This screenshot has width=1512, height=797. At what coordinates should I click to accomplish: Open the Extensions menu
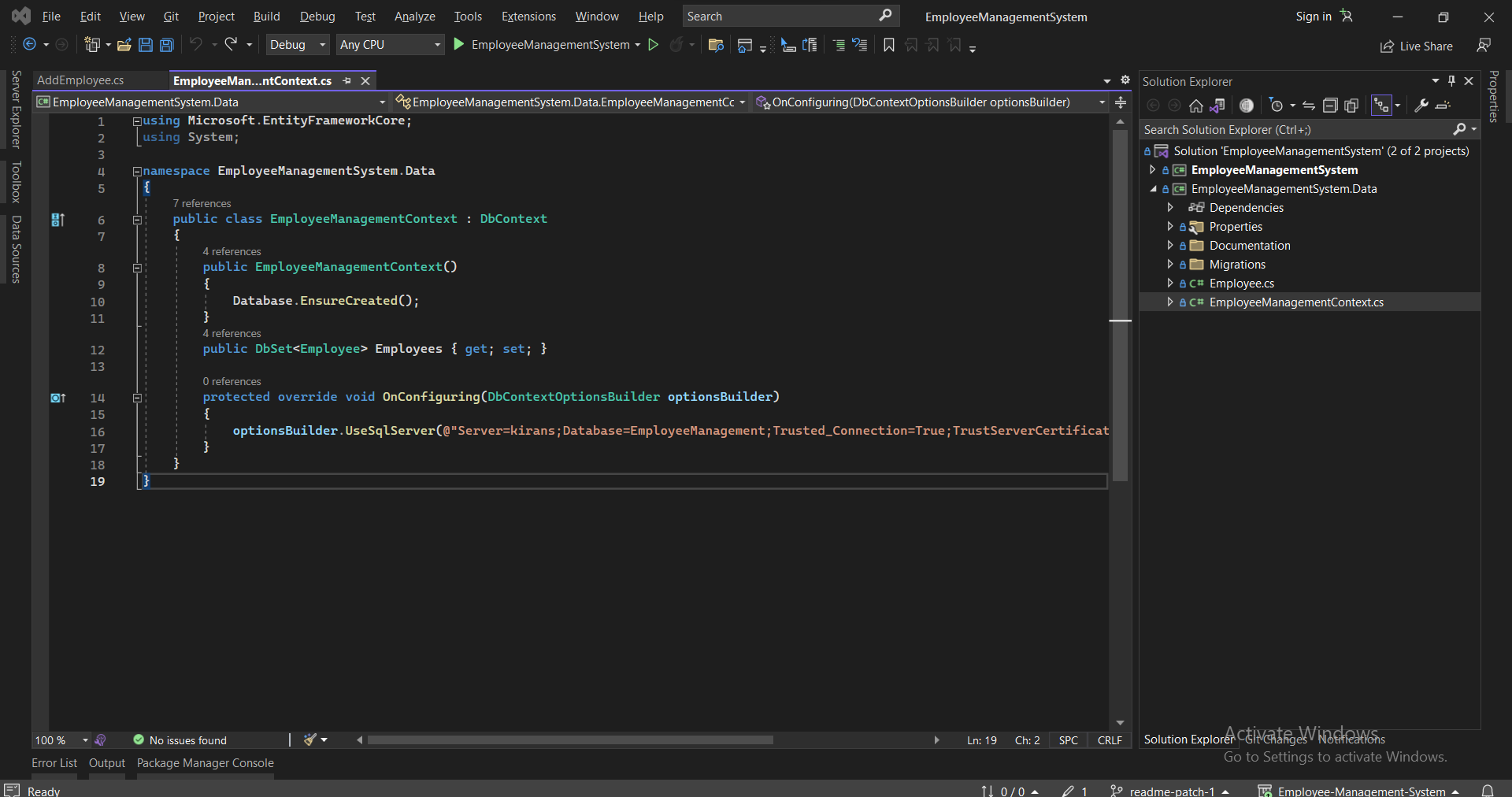click(528, 17)
